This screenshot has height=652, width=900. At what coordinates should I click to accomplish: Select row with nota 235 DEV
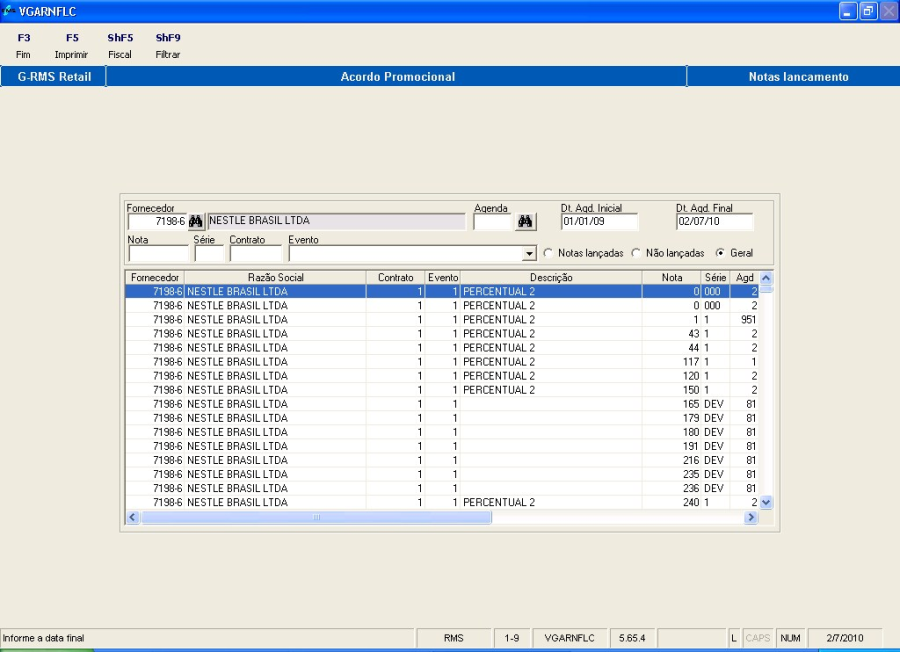(x=442, y=474)
